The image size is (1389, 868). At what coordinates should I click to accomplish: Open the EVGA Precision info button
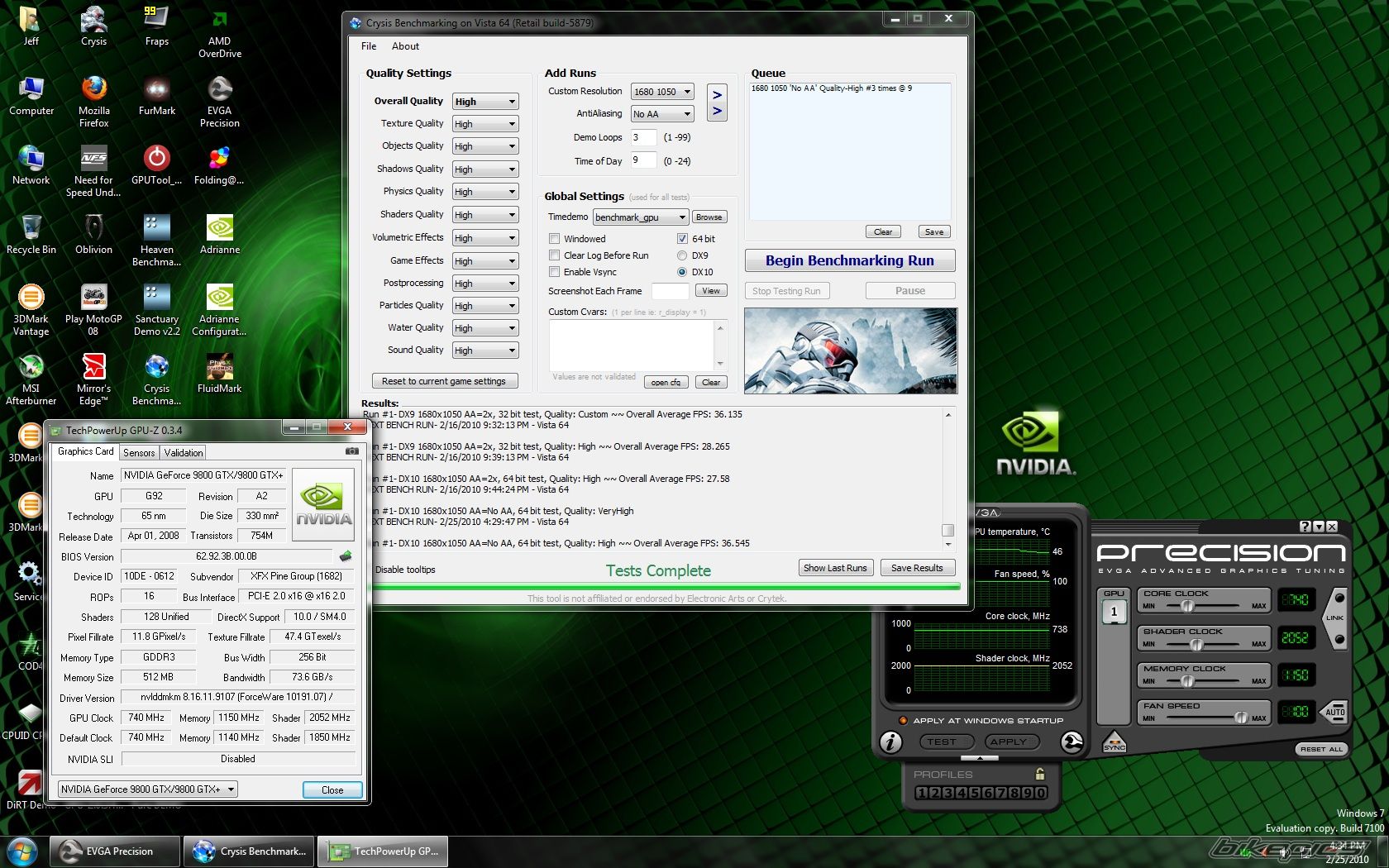pos(890,742)
